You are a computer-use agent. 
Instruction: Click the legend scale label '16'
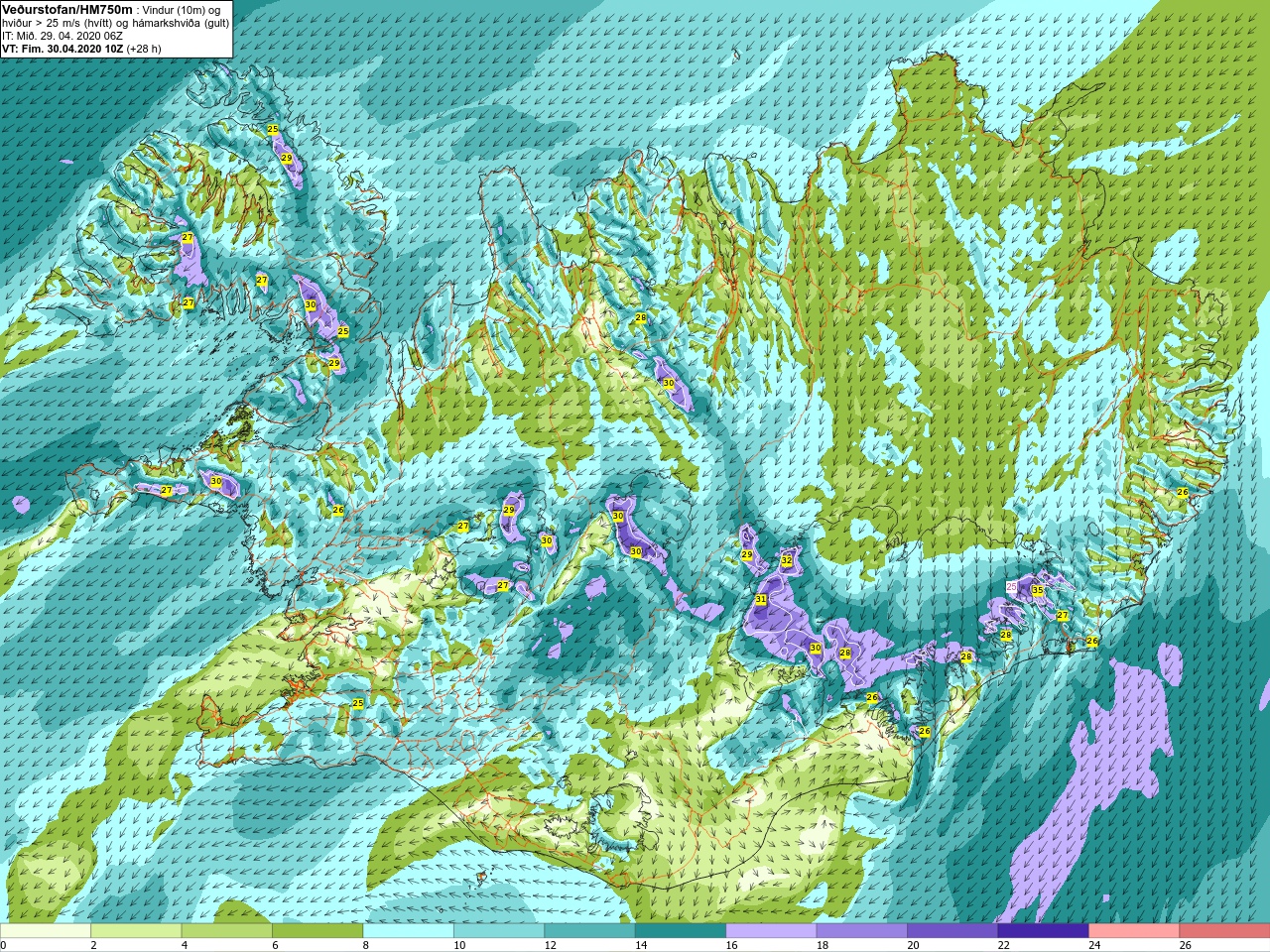[x=731, y=945]
